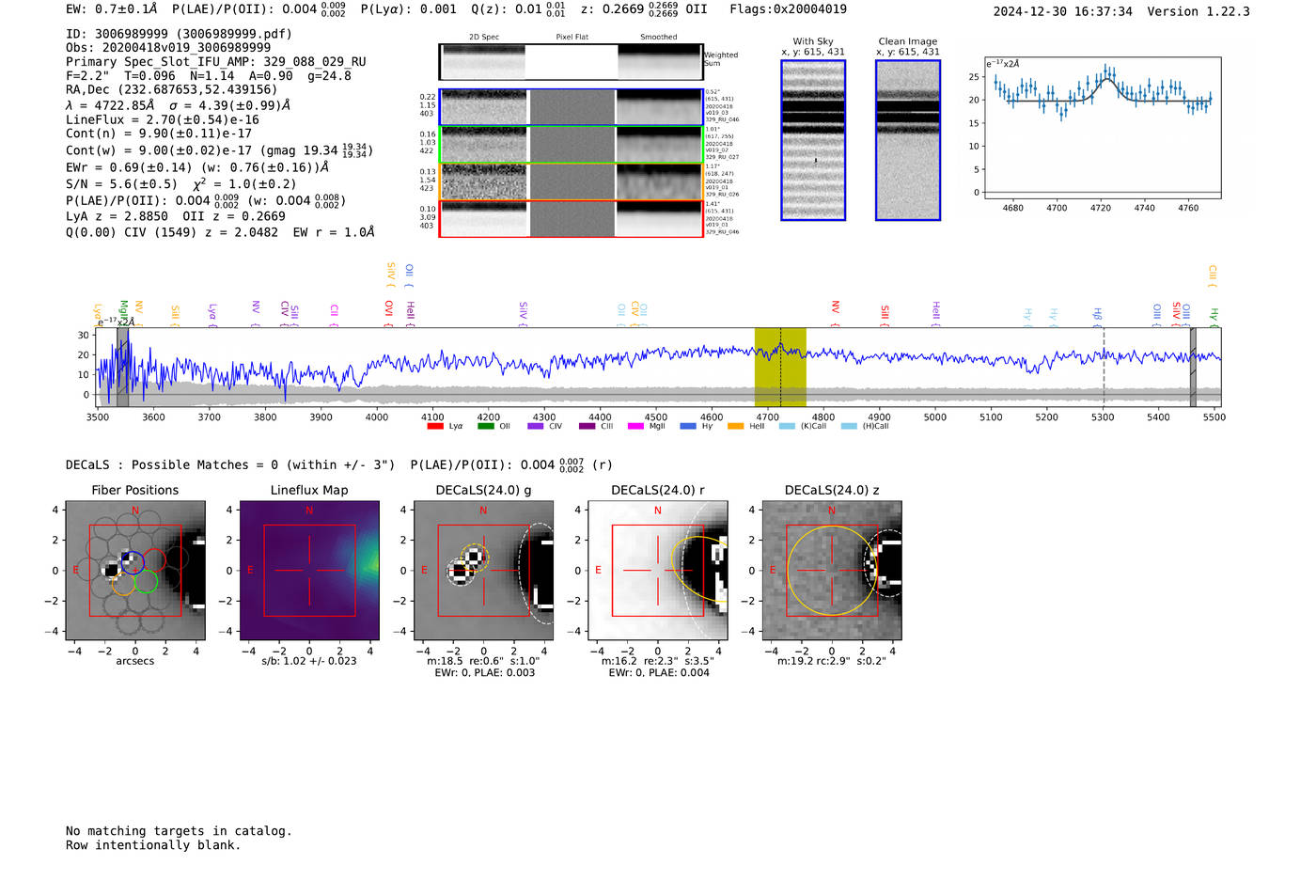1316x896 pixels.
Task: Click the Gaussian fit emission line plot
Action: (x=1102, y=128)
